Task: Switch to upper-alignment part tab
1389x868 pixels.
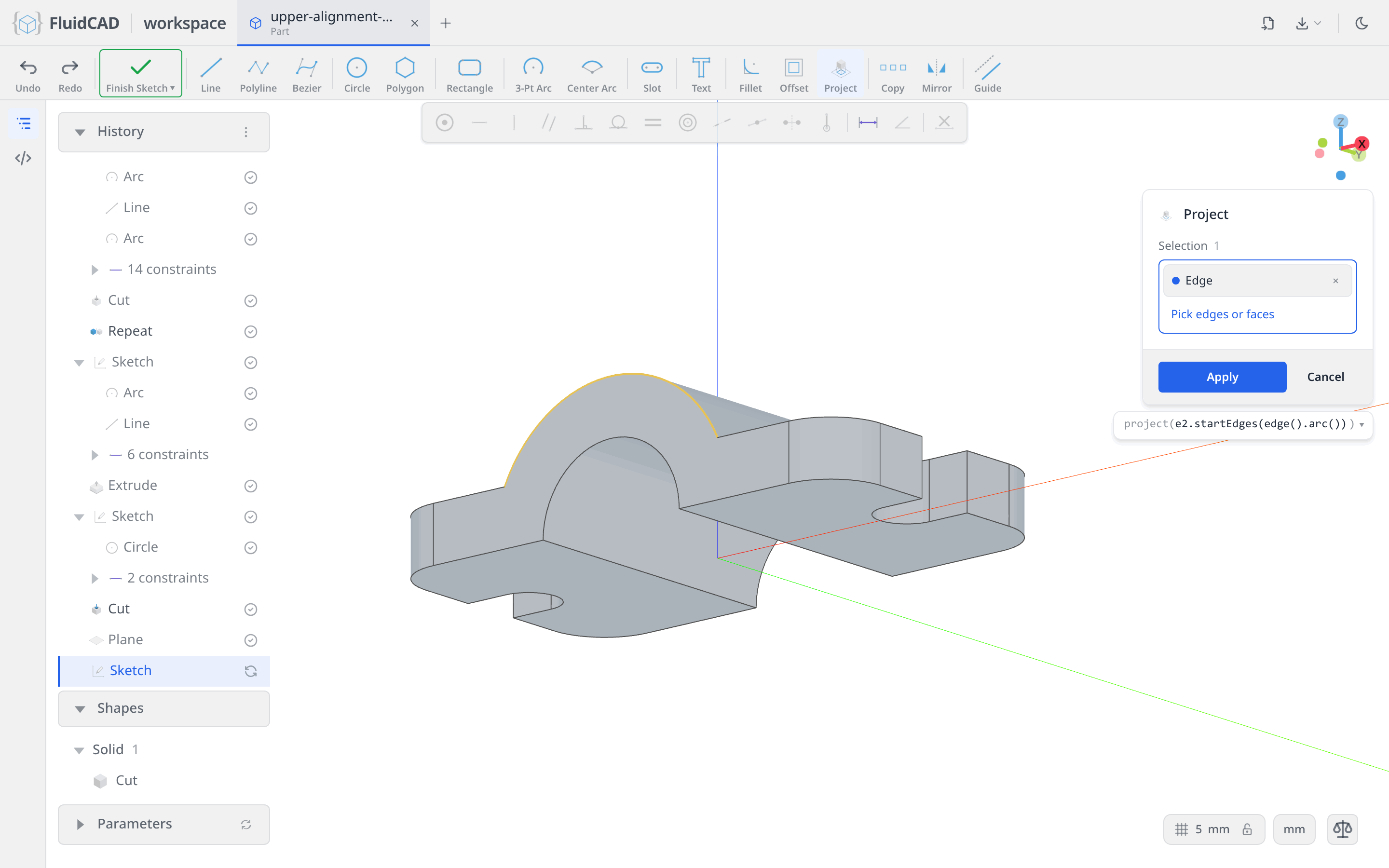Action: point(333,23)
